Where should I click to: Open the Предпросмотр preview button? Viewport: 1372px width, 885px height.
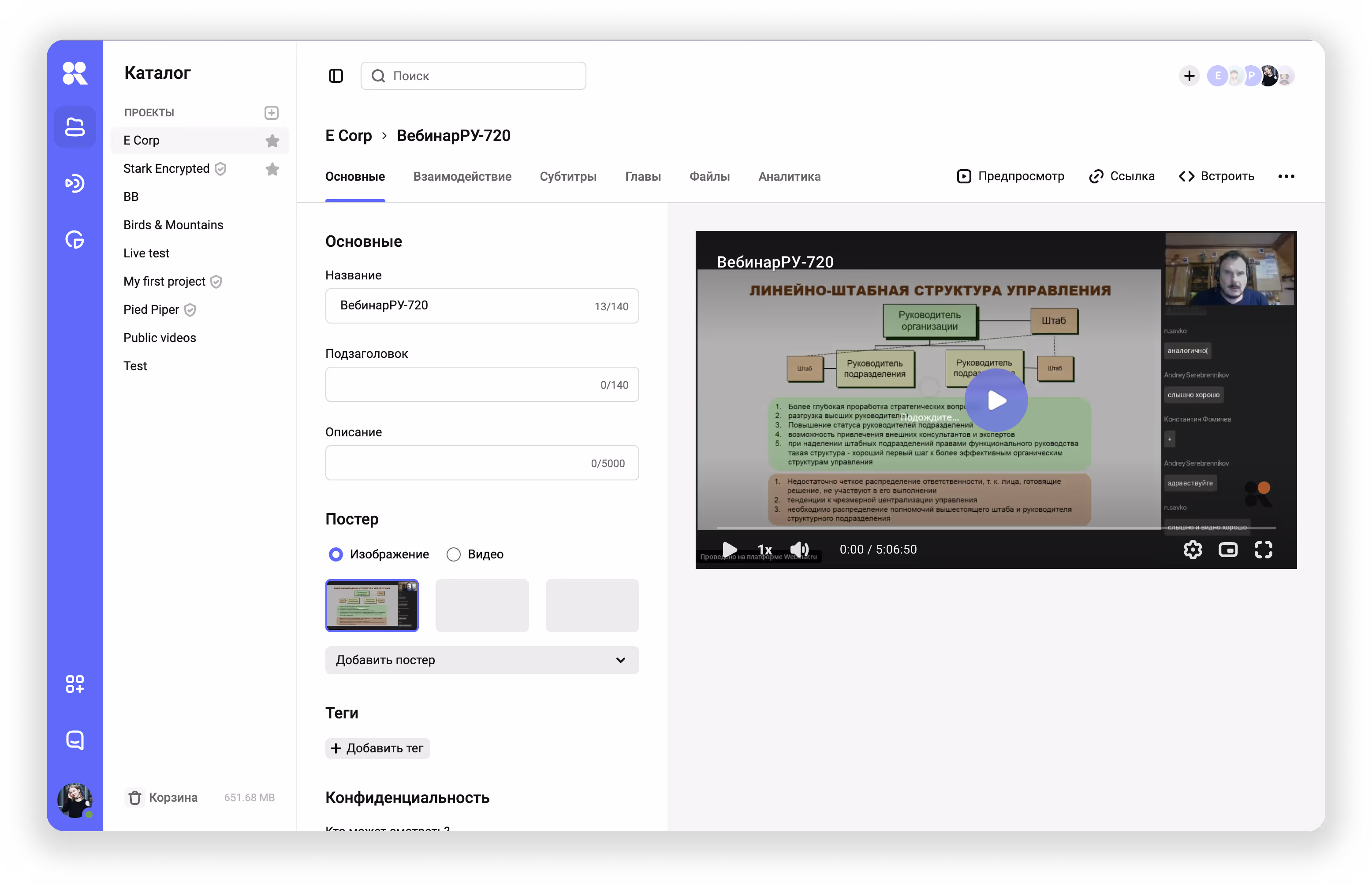coord(1010,176)
